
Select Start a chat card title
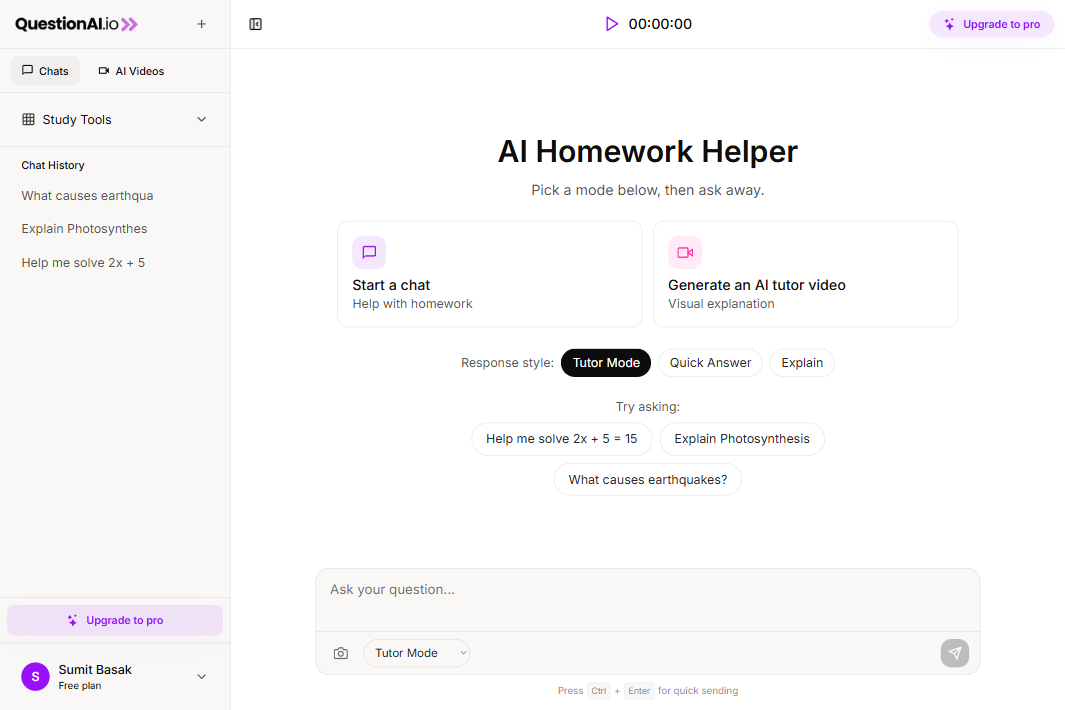pos(391,285)
